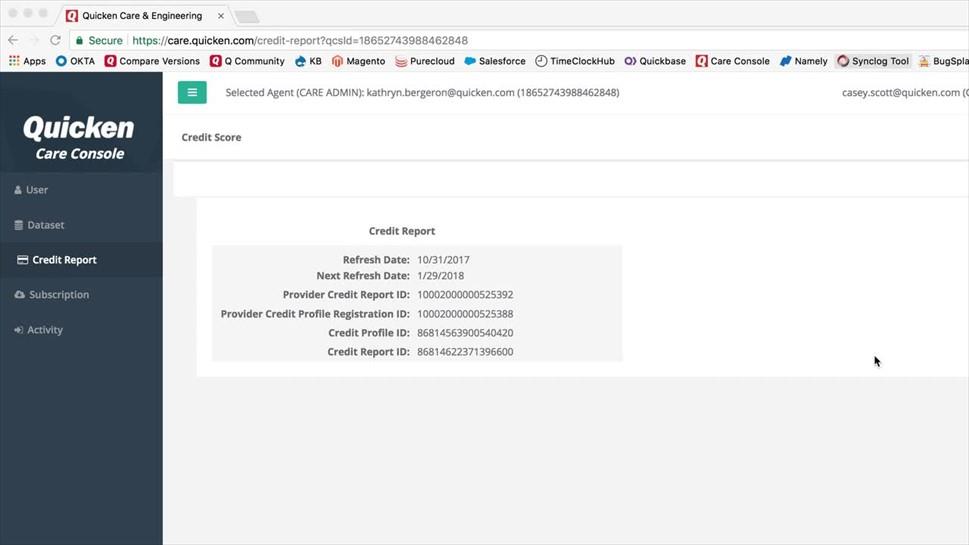Open the Magento bookmark
Screen dimensions: 969x545
(358, 61)
